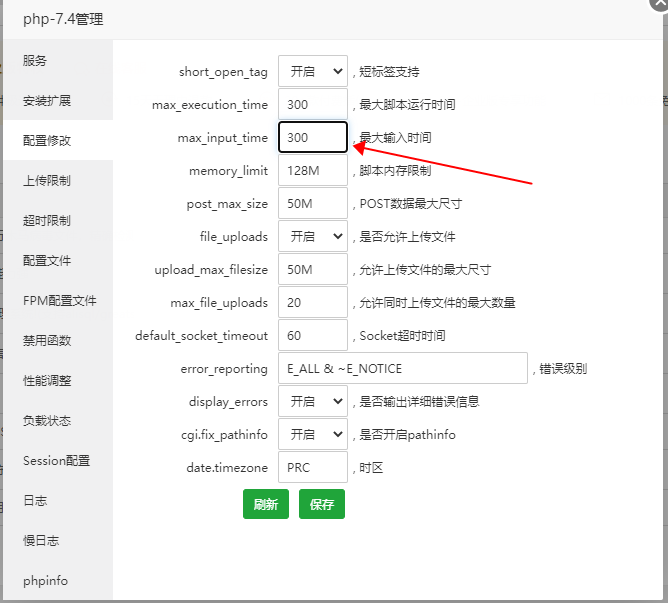
Task: Close the php-7.4 management dialog
Action: [659, 4]
